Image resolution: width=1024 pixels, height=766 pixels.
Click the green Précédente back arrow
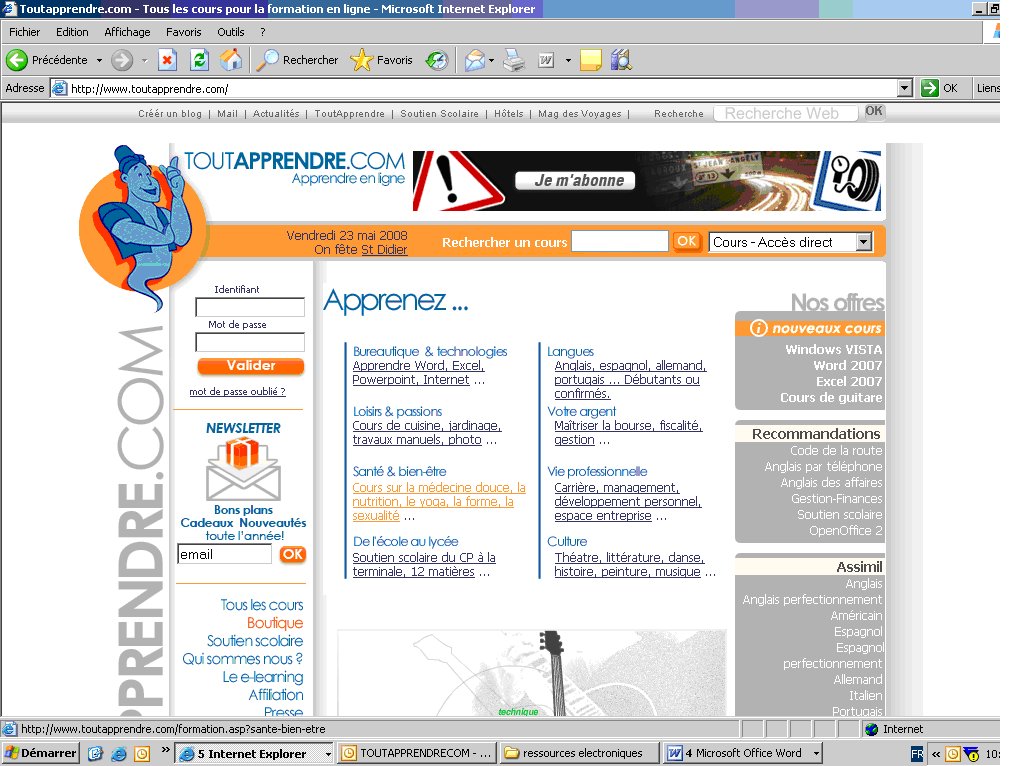17,60
